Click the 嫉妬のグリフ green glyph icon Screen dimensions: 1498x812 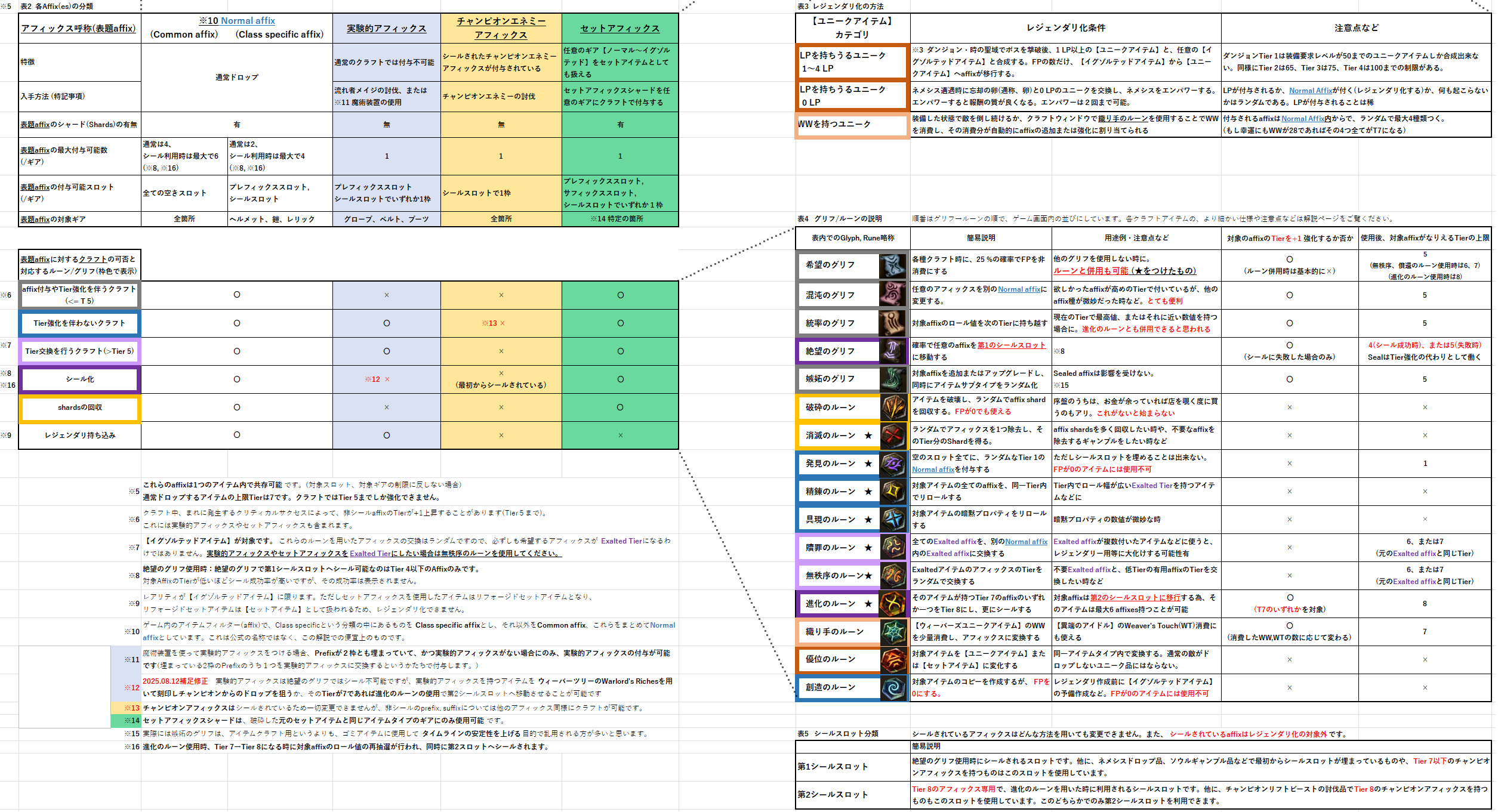coord(893,379)
